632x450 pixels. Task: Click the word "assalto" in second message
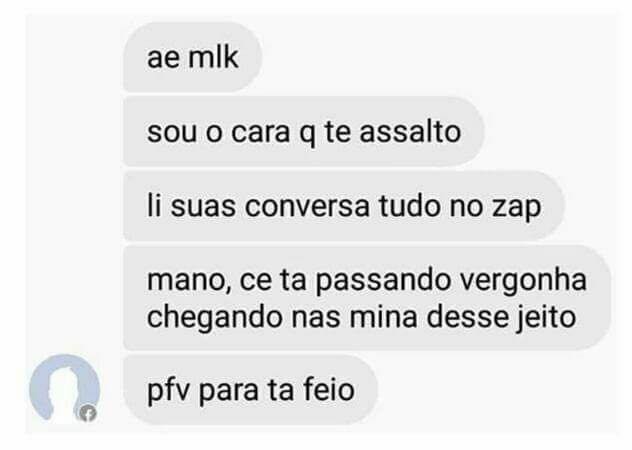pyautogui.click(x=410, y=131)
